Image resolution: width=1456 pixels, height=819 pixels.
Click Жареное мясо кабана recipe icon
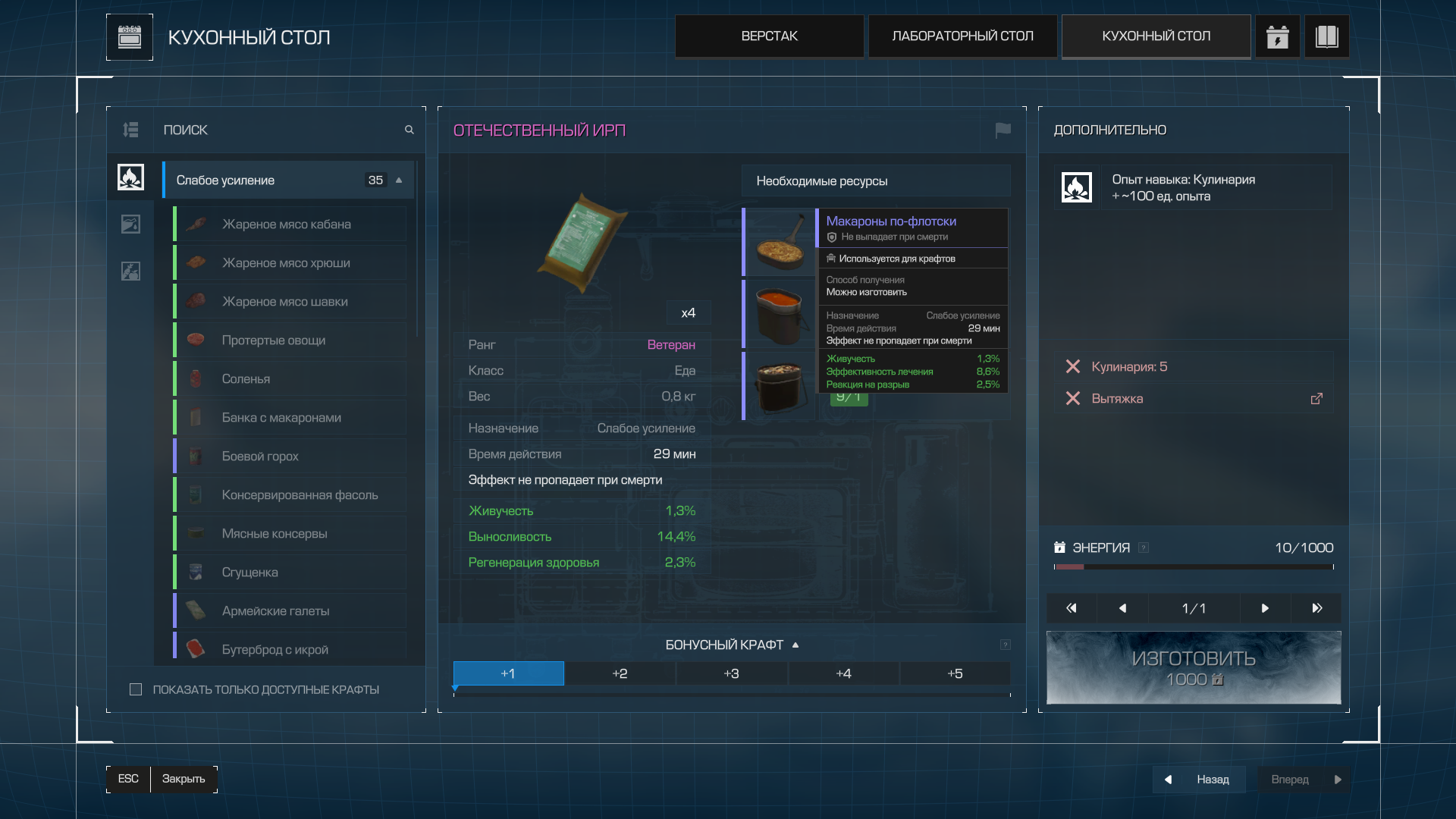point(196,224)
